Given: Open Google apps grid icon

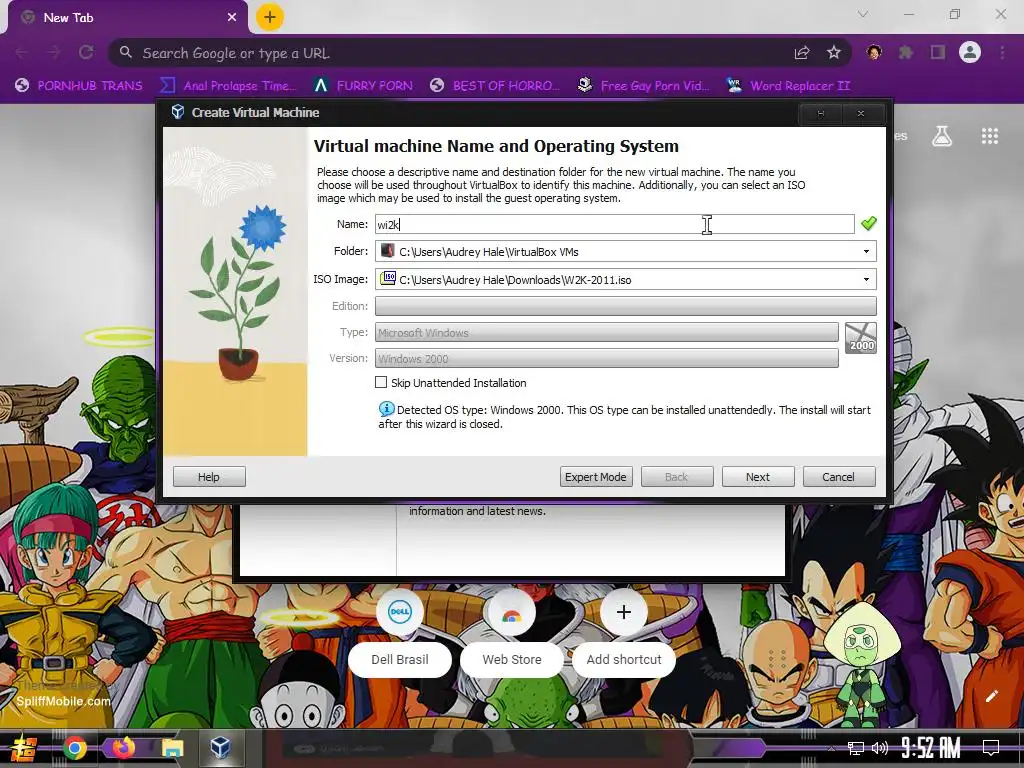Looking at the screenshot, I should [x=989, y=136].
